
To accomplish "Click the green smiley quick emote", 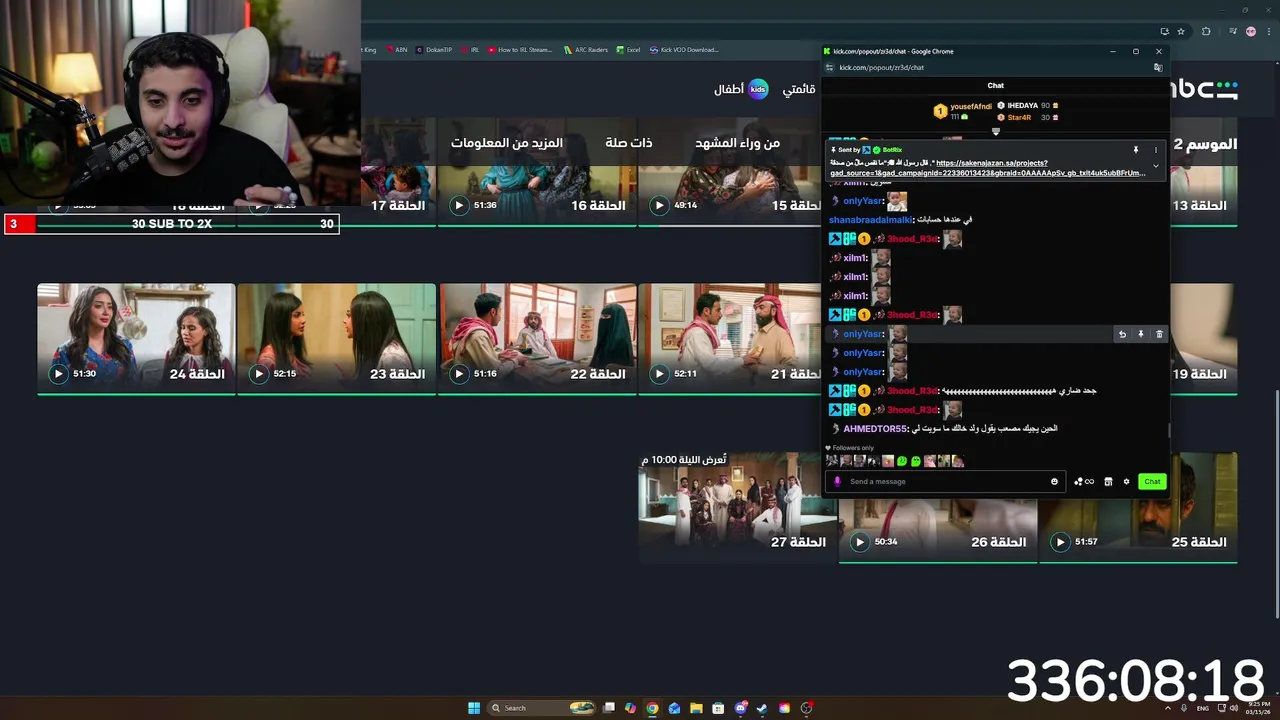I will (x=901, y=461).
